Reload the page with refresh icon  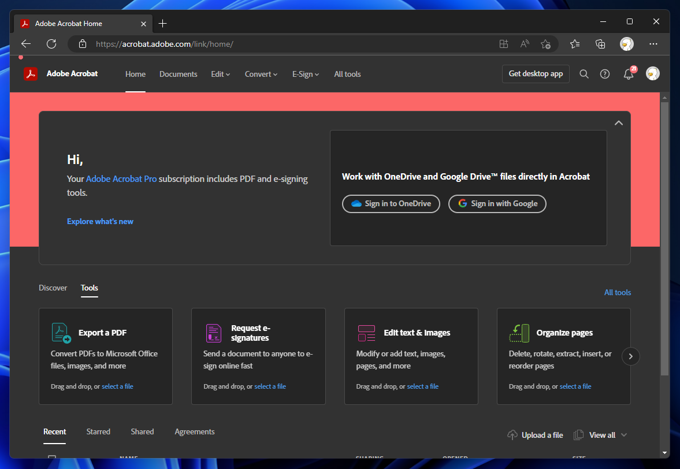[x=51, y=44]
